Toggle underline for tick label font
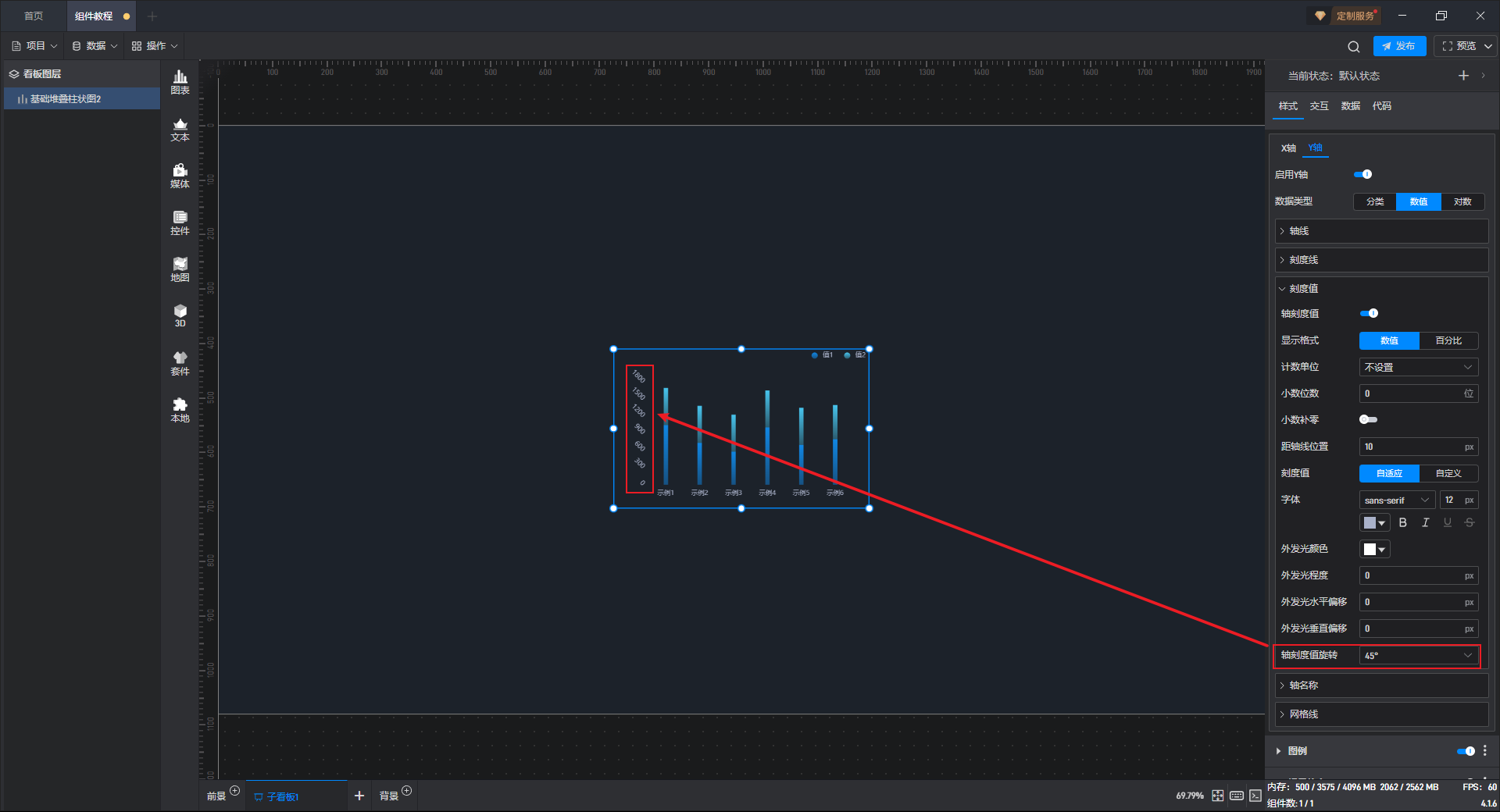Image resolution: width=1500 pixels, height=812 pixels. click(1448, 522)
